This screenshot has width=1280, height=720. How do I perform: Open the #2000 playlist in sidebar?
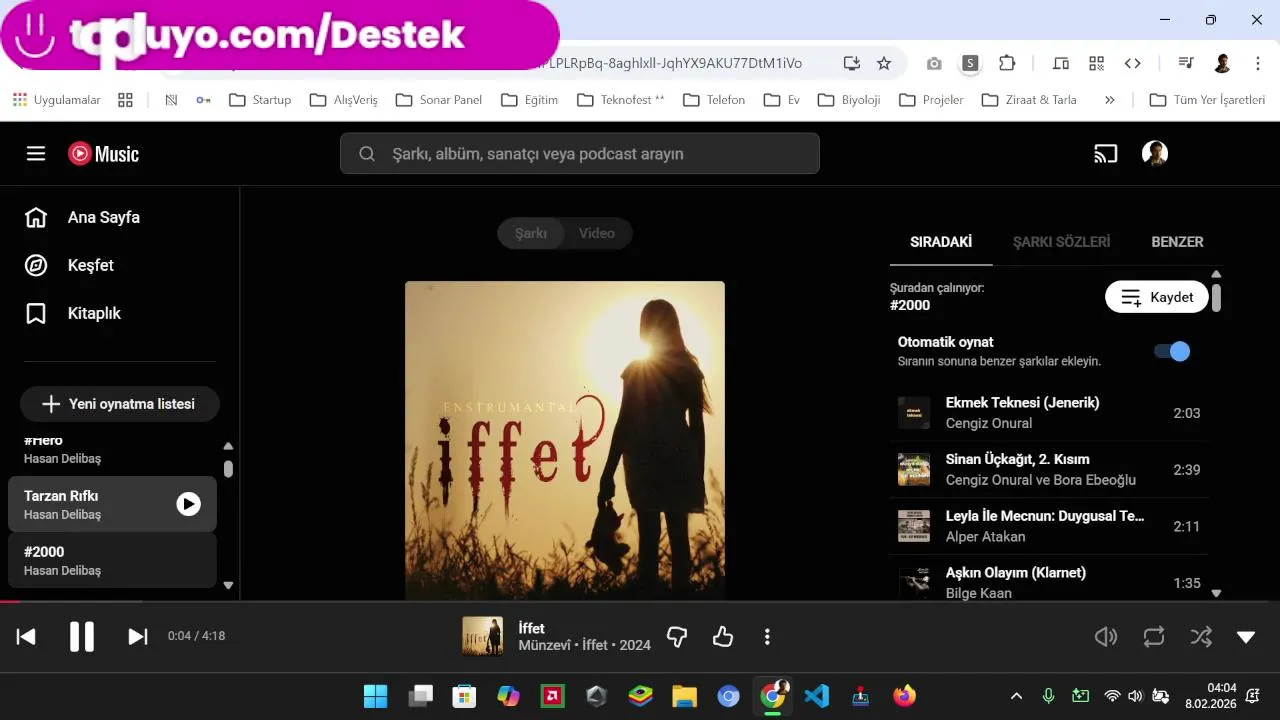point(112,560)
